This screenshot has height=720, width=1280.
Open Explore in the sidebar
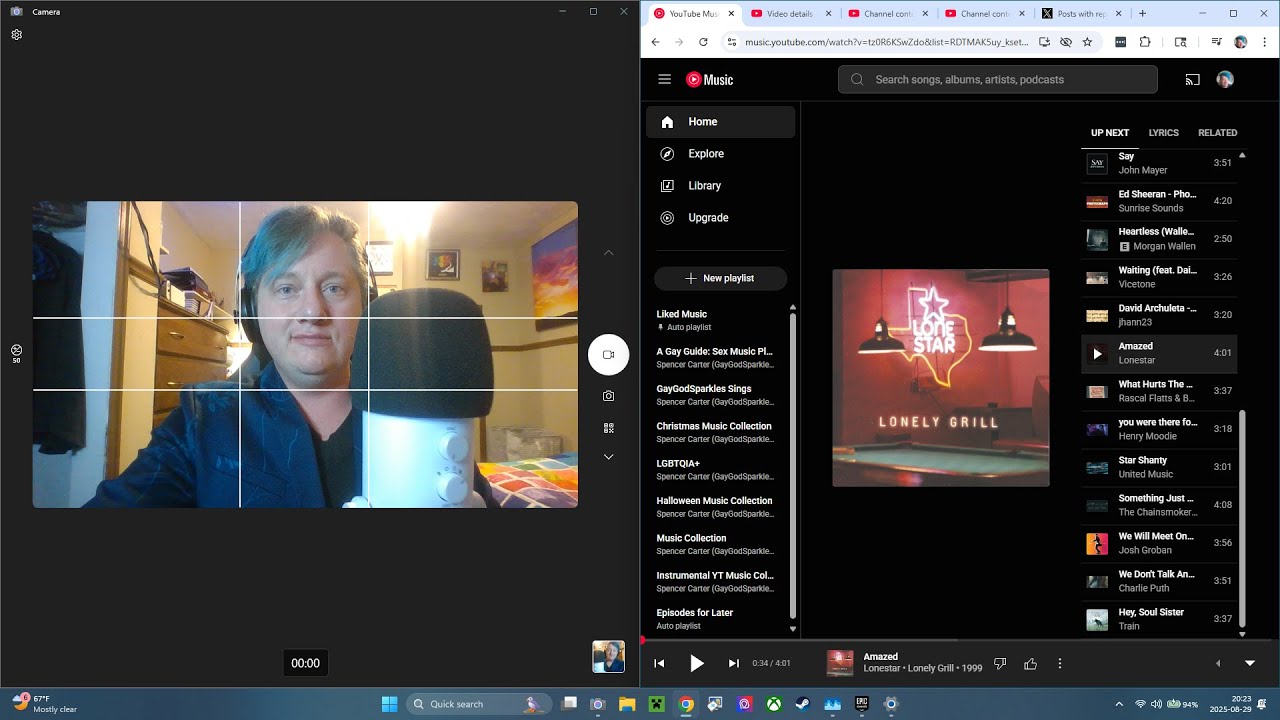720,154
